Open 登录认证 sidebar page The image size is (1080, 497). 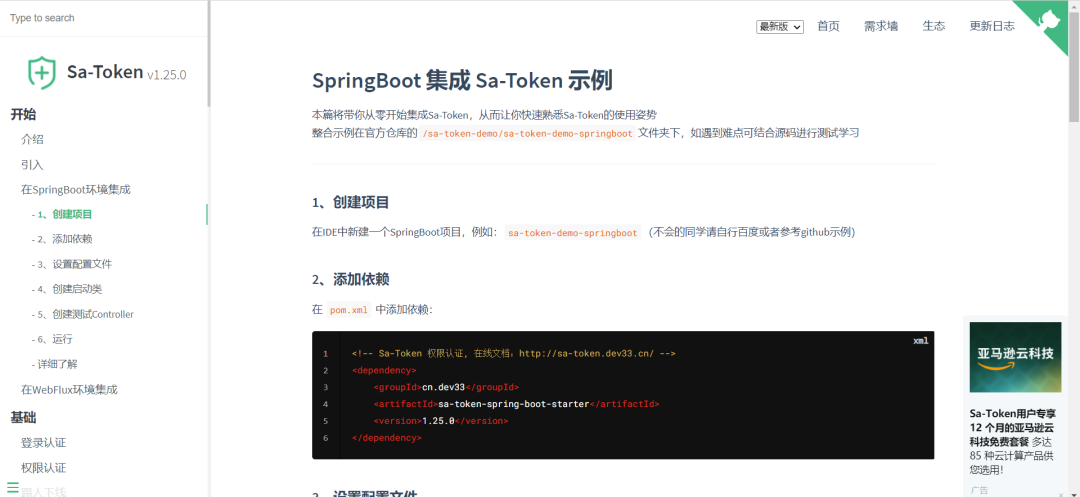(43, 443)
